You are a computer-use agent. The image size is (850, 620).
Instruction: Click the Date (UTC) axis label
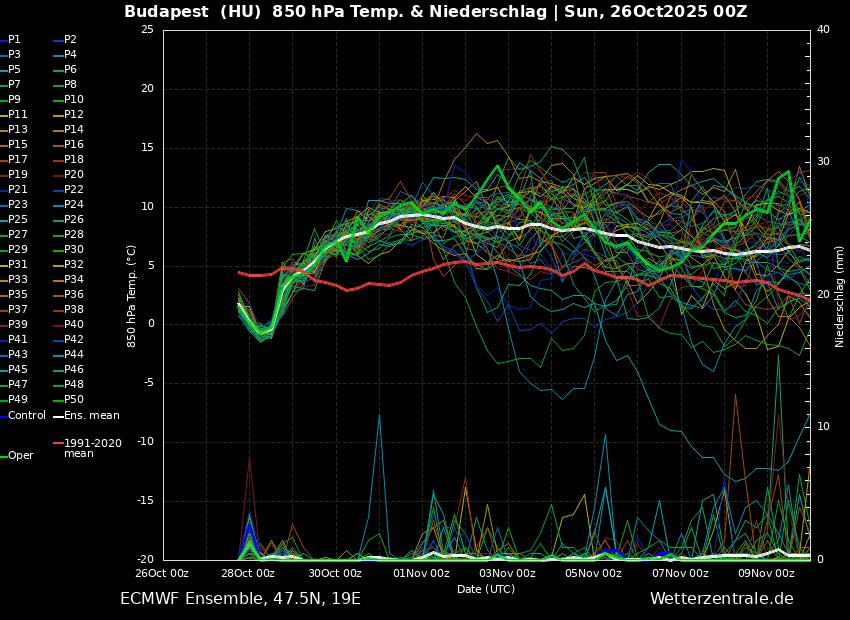point(486,589)
